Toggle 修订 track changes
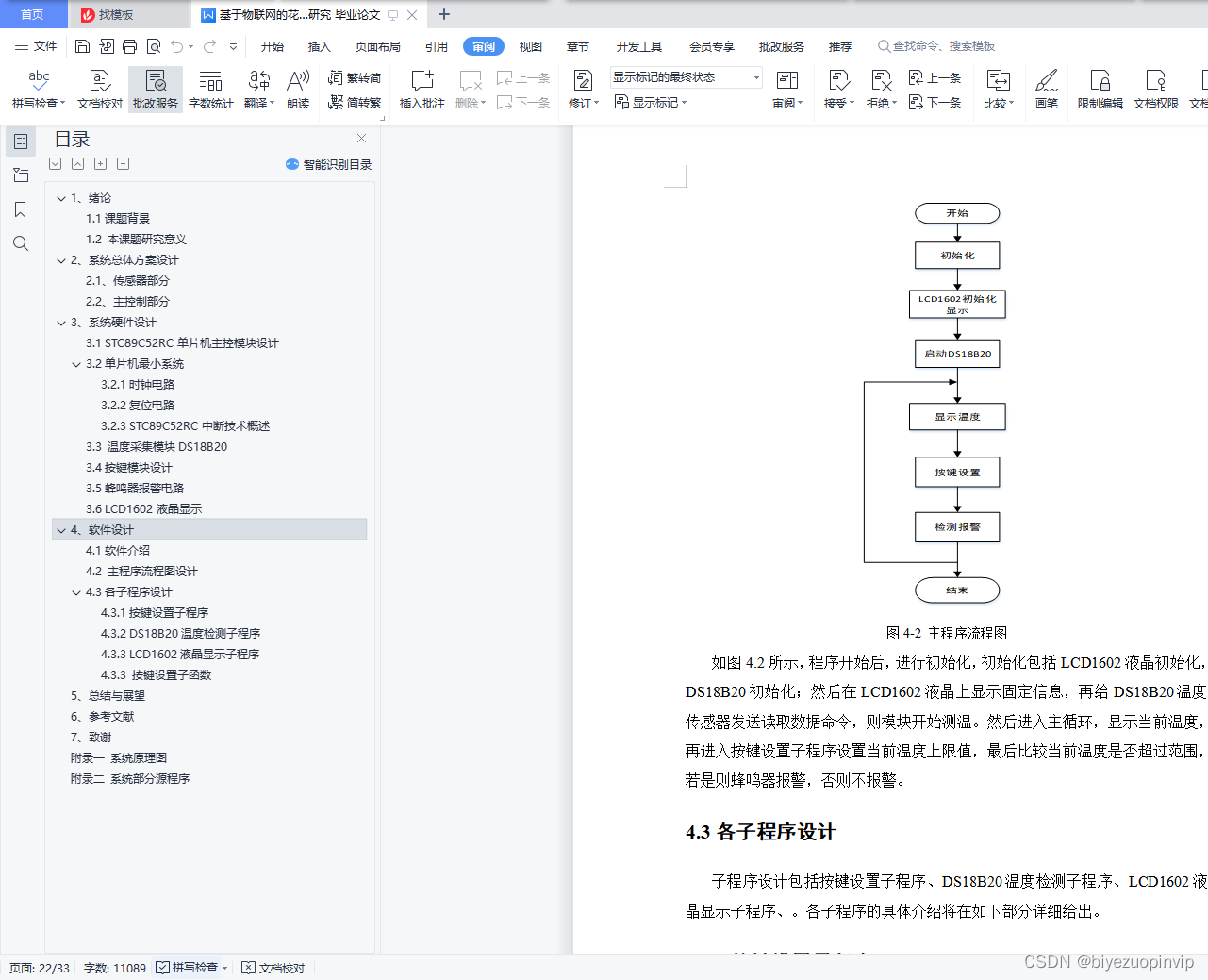The height and width of the screenshot is (980, 1208). 584,90
